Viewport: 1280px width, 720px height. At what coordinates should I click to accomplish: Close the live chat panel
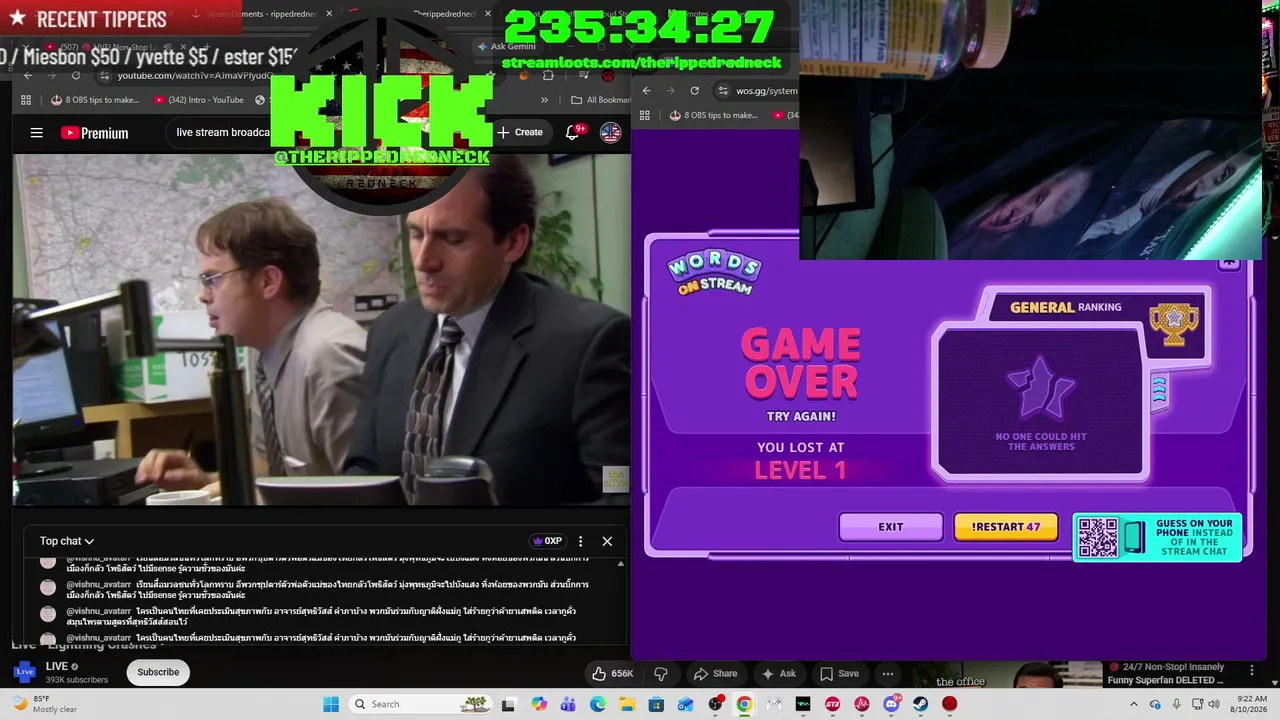tap(607, 541)
